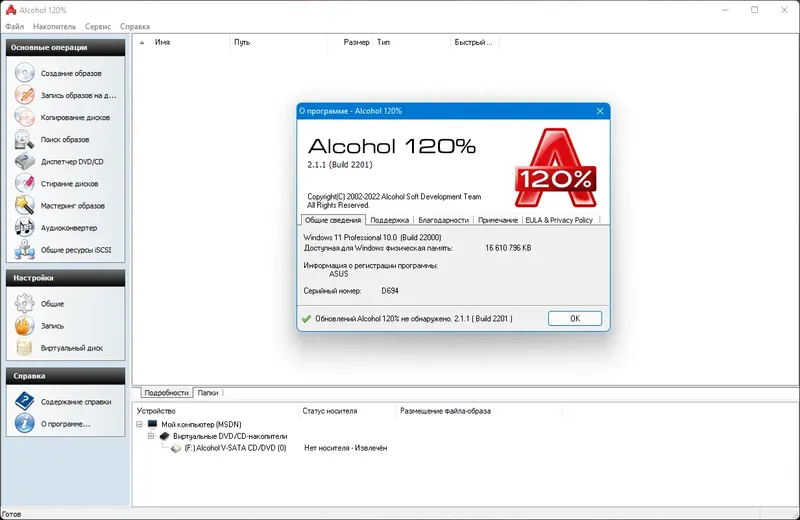Click the Виртуальный диск stack icon
800x520 pixels.
coord(24,348)
